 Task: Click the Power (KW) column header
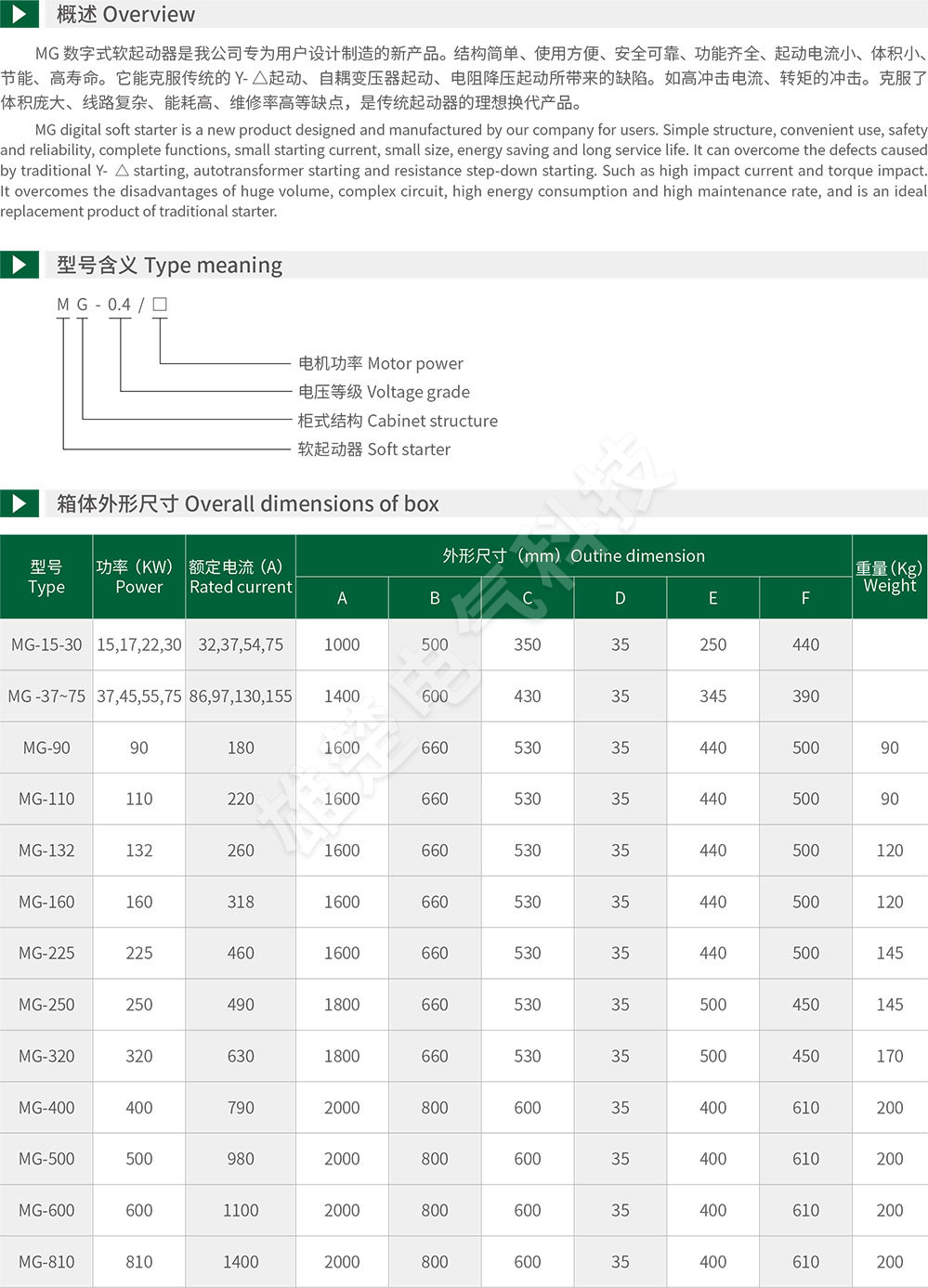[138, 577]
